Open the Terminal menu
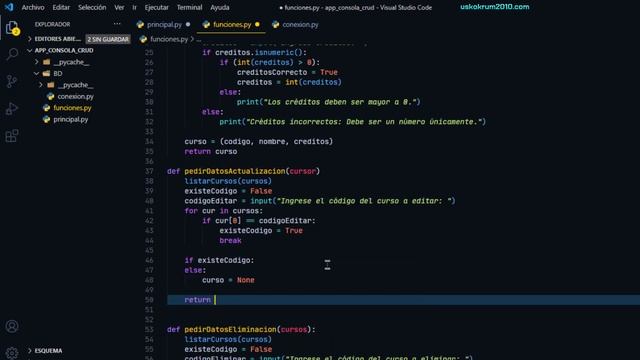Image resolution: width=640 pixels, height=360 pixels. point(189,7)
